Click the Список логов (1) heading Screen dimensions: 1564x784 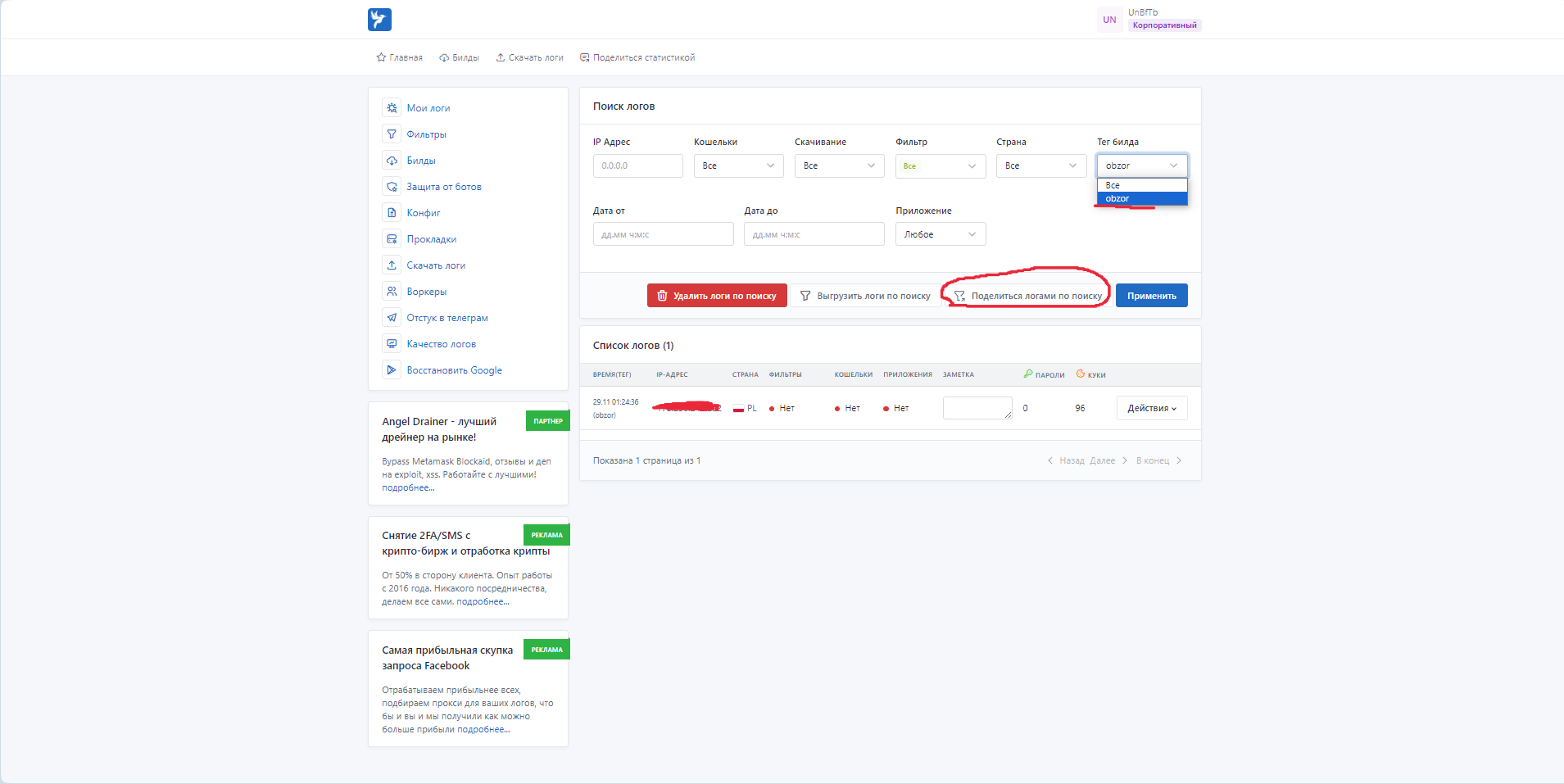click(x=633, y=346)
